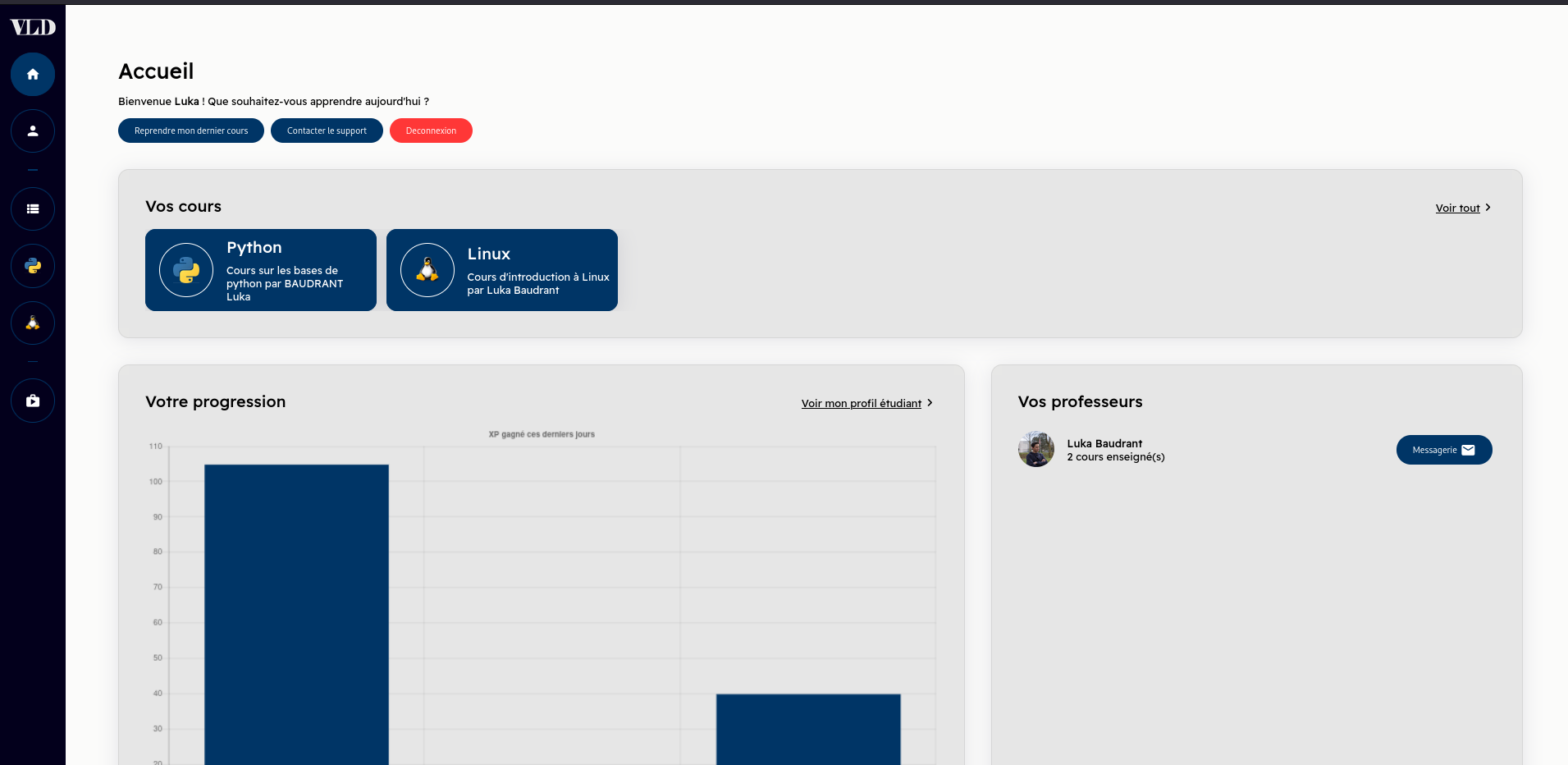1568x765 pixels.
Task: Click the 'Votre progression' heading
Action: pos(216,402)
